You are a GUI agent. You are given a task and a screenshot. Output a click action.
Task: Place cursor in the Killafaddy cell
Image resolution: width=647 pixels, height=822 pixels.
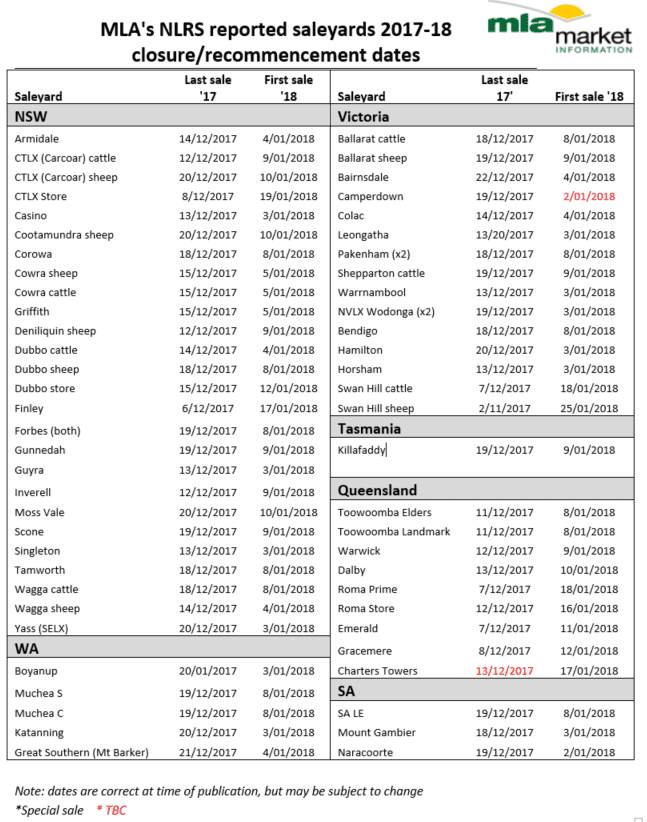[x=362, y=450]
